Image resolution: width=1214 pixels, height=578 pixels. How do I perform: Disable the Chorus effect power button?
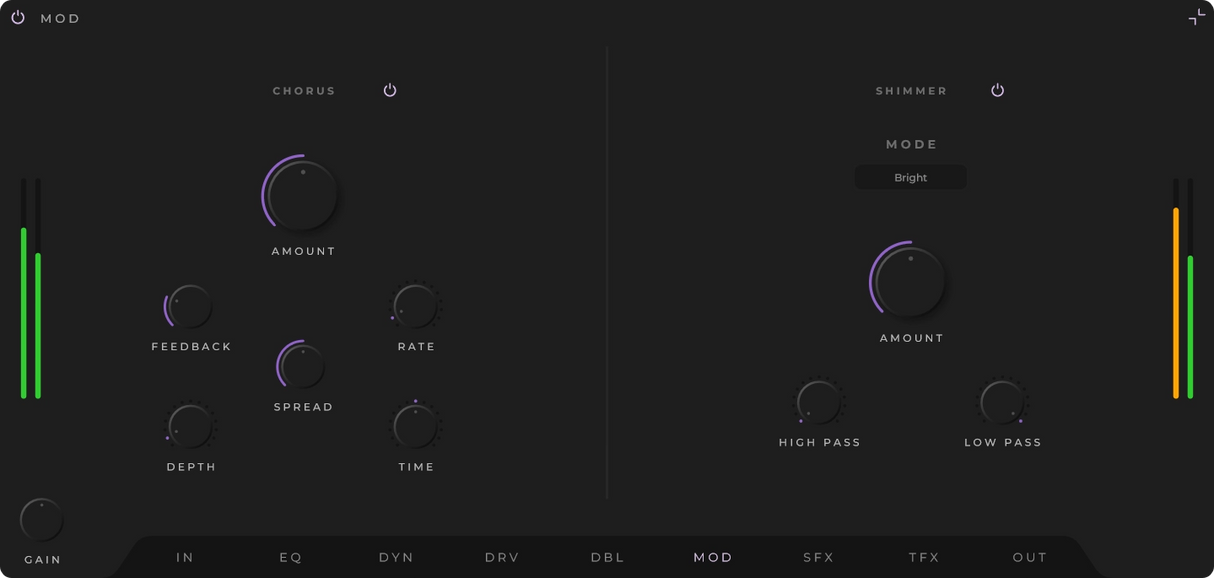tap(390, 90)
